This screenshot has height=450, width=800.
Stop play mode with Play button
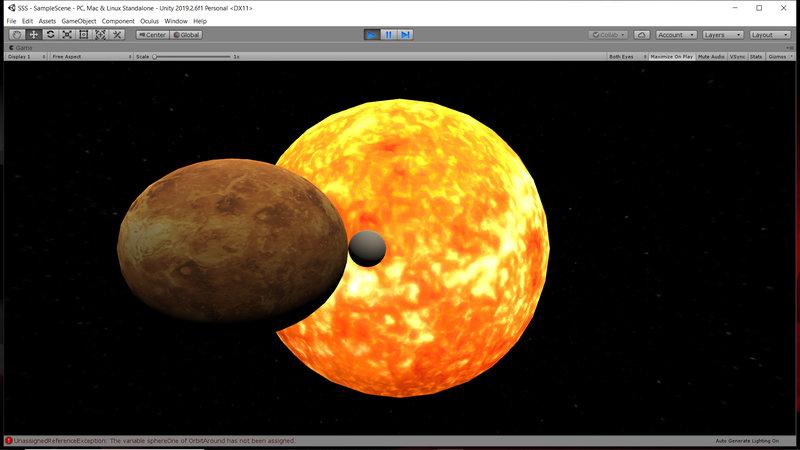coord(372,35)
